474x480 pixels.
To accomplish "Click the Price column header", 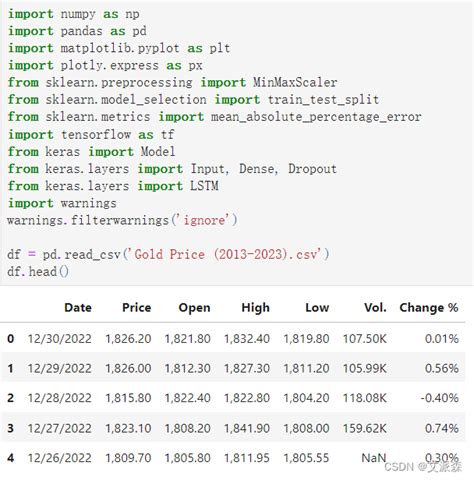I will 136,307.
